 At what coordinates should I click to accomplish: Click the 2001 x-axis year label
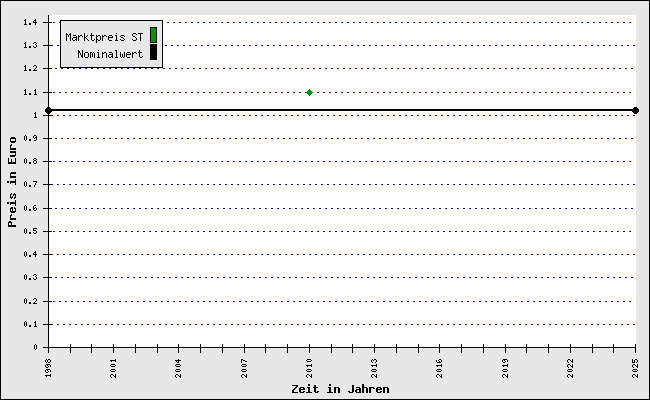pos(114,368)
